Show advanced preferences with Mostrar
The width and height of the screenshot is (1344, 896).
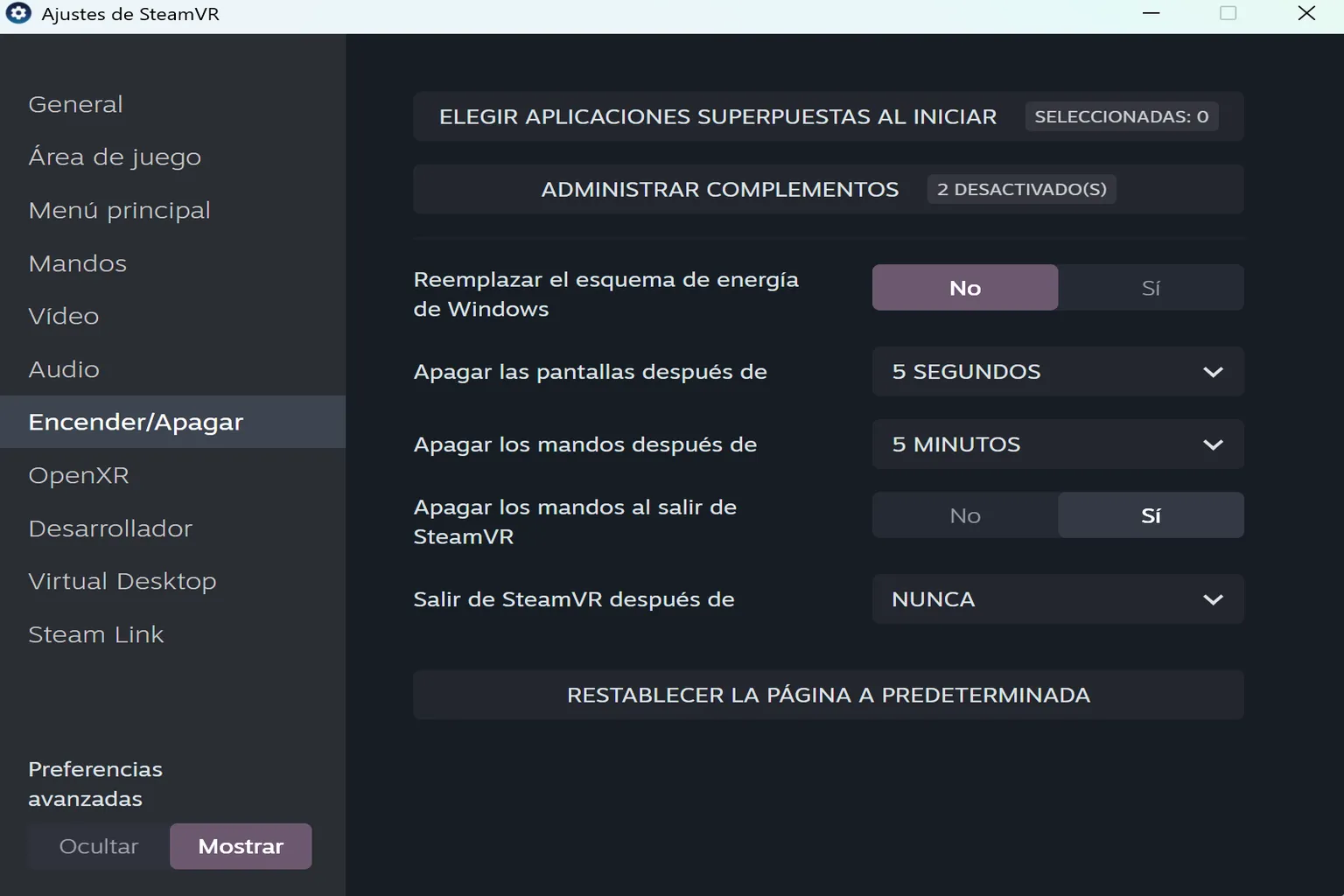pyautogui.click(x=241, y=846)
